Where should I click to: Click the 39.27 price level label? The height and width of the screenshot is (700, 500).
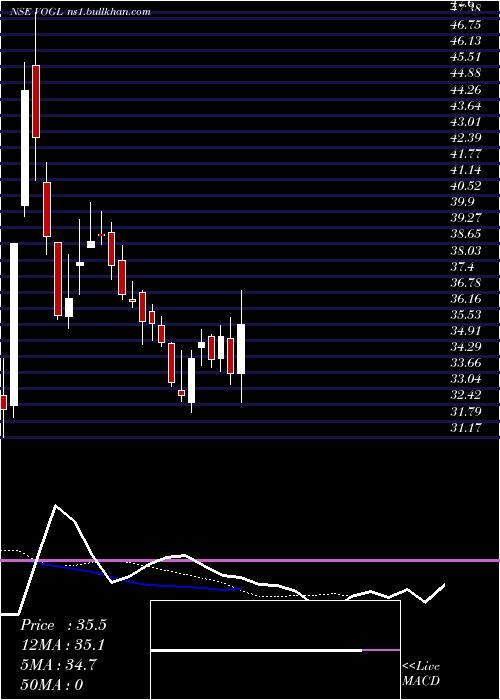click(466, 218)
